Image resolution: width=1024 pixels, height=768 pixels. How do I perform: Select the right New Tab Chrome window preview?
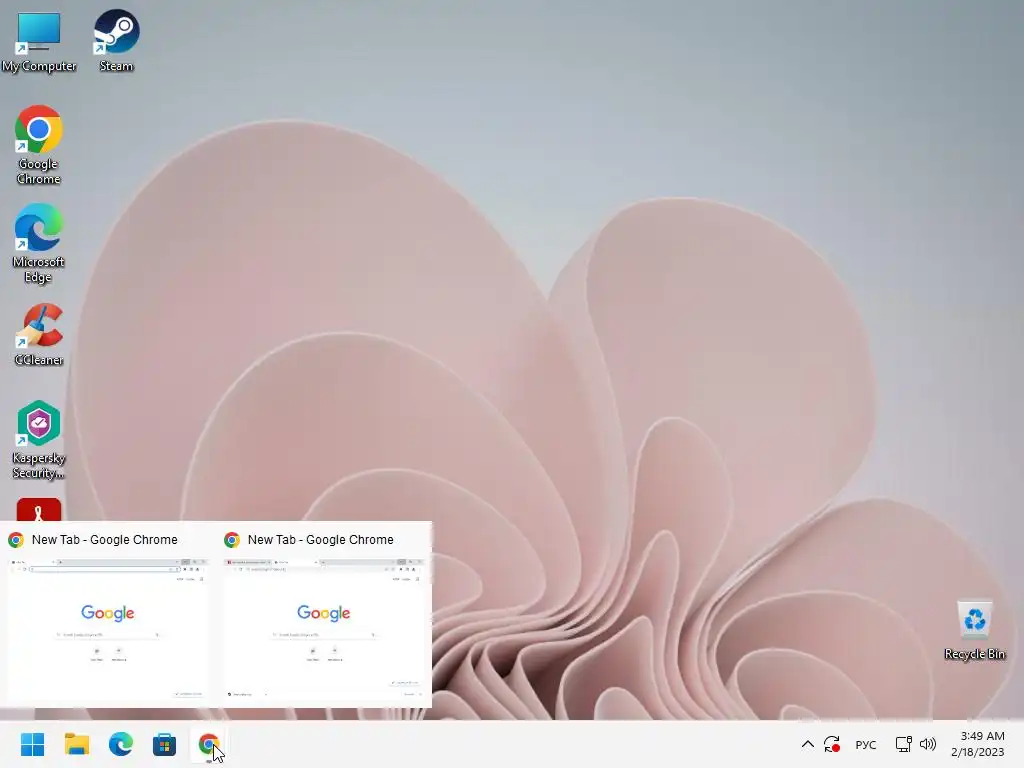[x=324, y=616]
